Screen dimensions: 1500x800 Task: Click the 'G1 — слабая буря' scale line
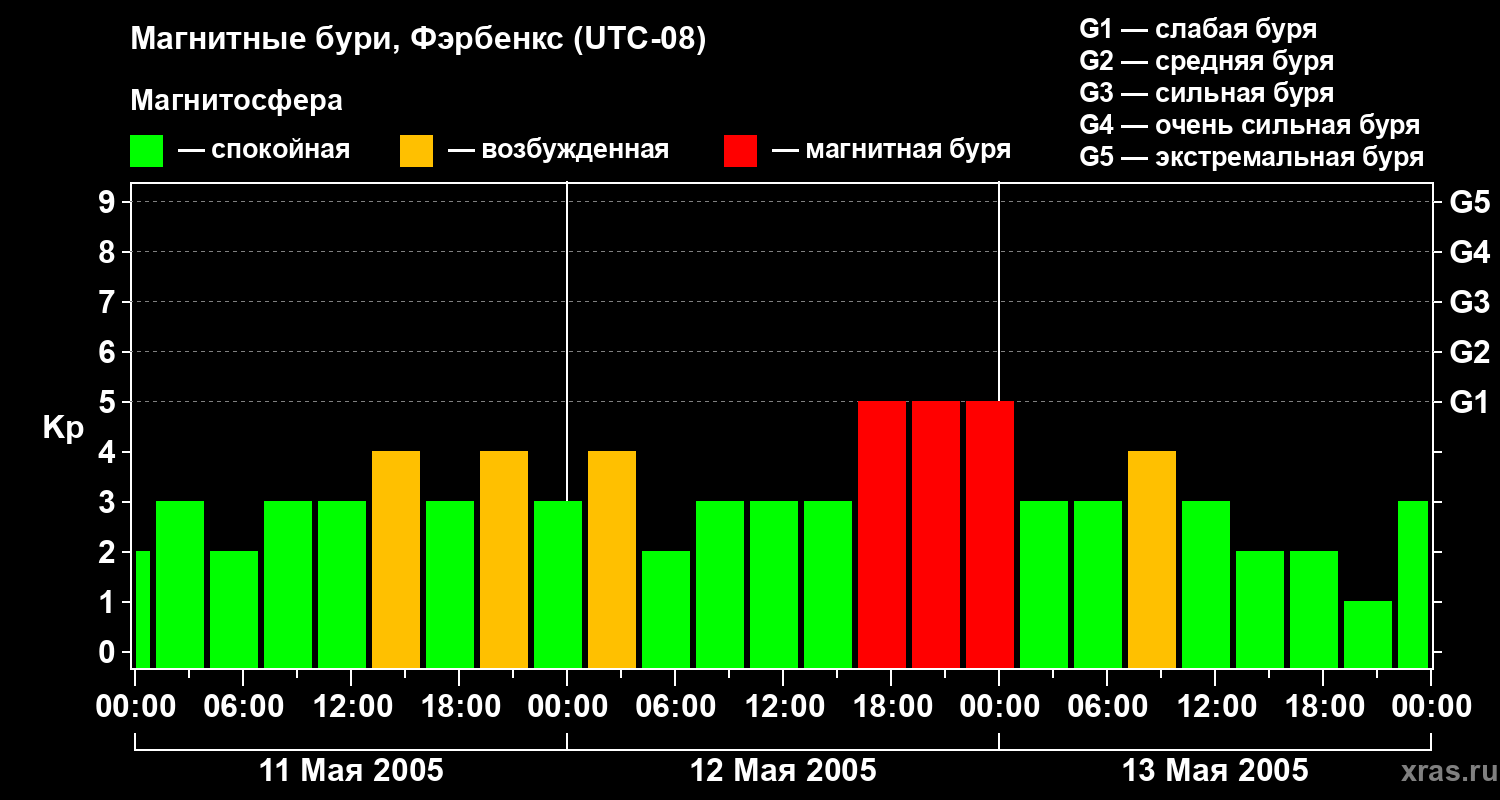pos(1198,29)
